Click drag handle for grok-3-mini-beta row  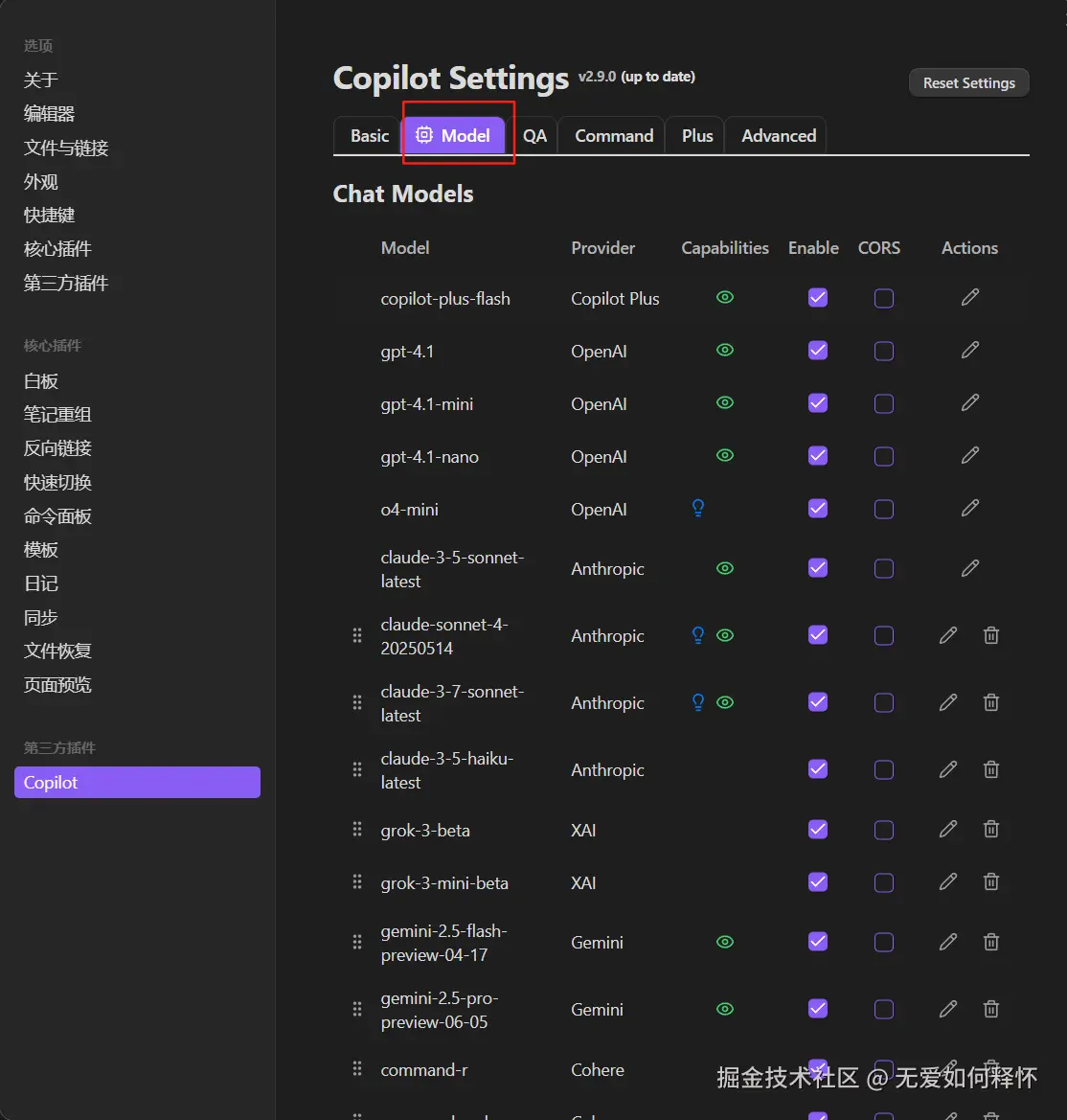[357, 882]
